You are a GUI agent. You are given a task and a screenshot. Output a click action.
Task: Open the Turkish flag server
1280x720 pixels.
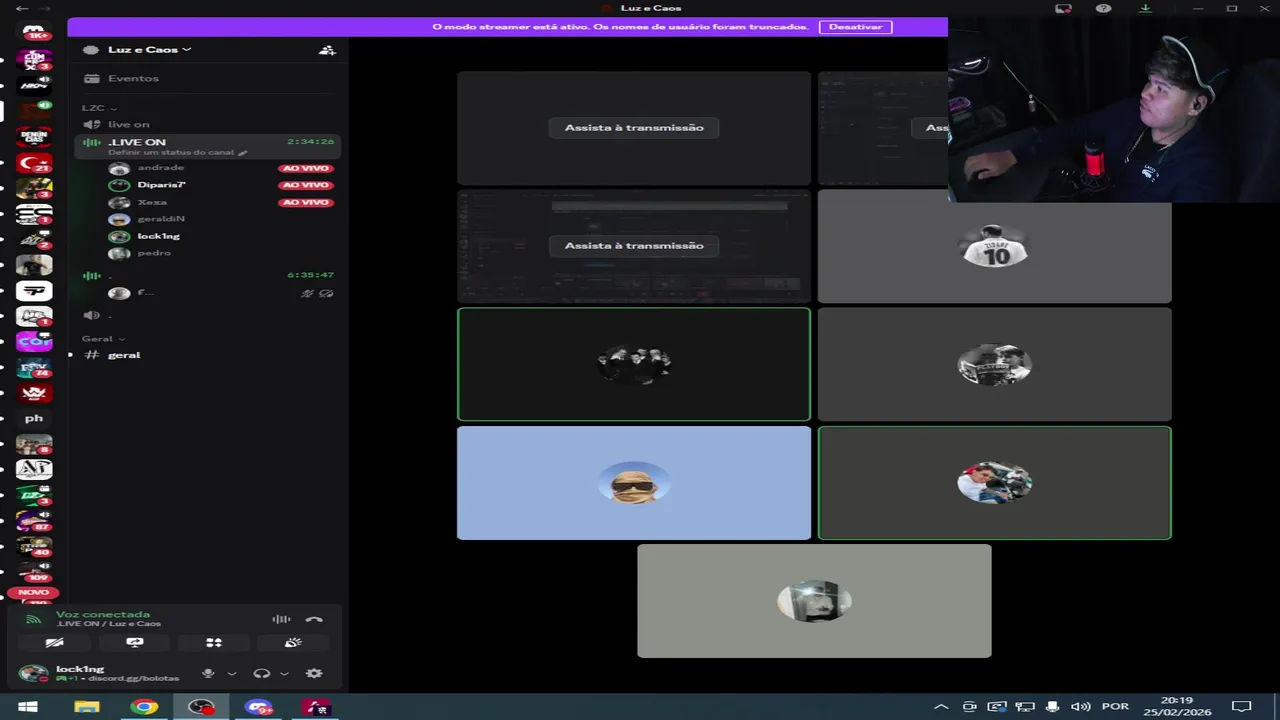[34, 162]
